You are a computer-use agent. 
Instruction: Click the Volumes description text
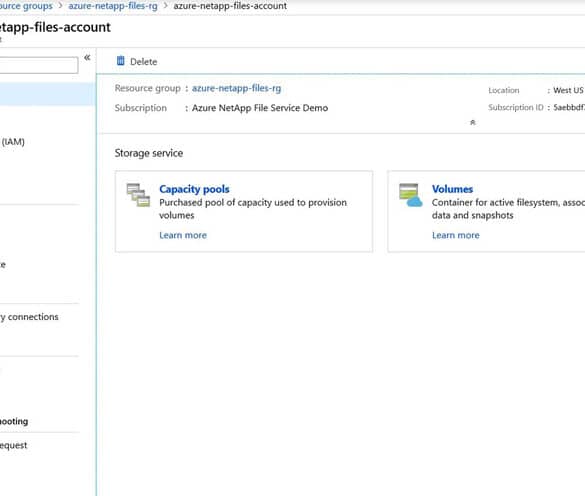508,209
